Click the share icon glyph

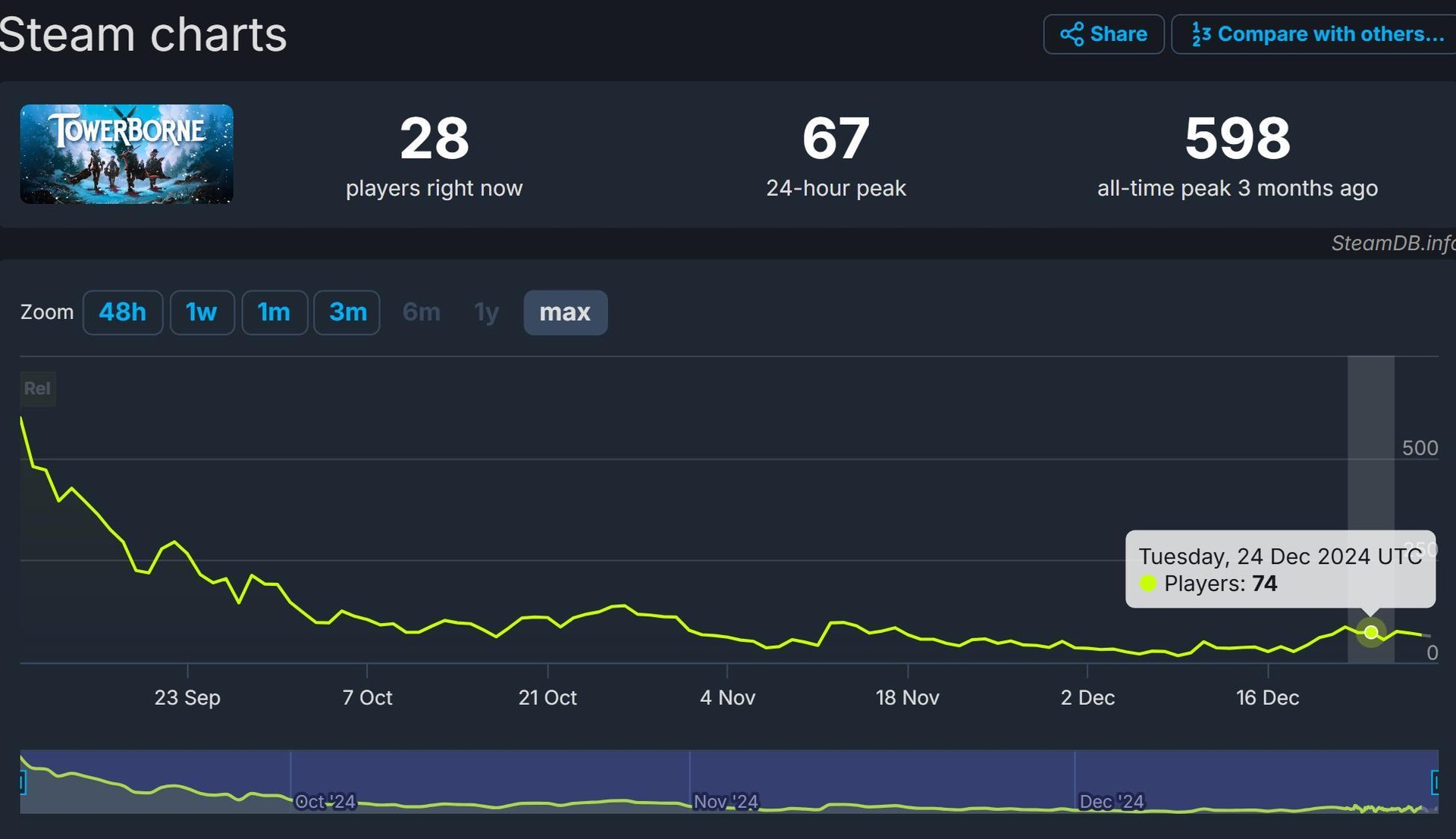(1072, 34)
